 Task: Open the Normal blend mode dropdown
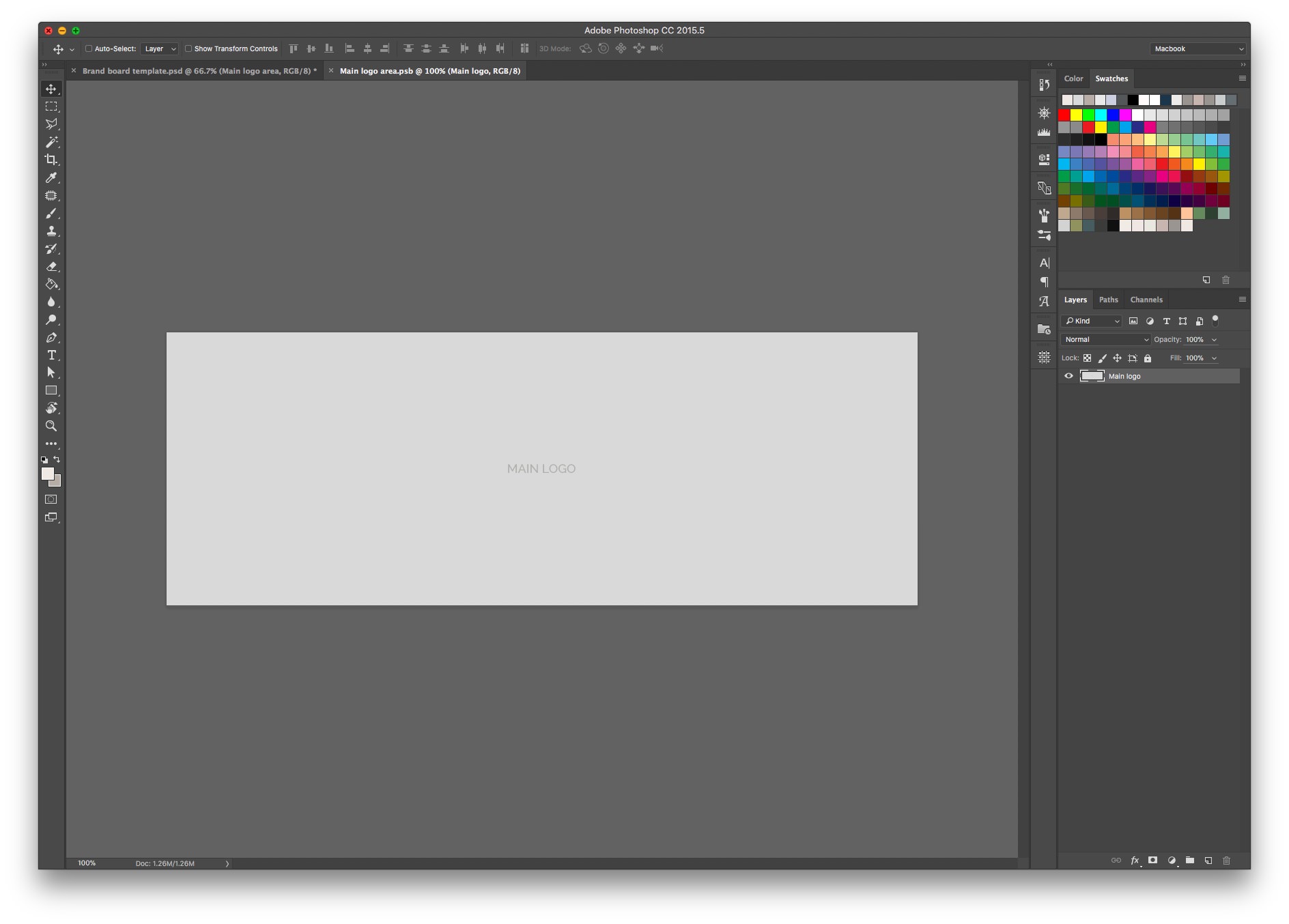pyautogui.click(x=1106, y=339)
